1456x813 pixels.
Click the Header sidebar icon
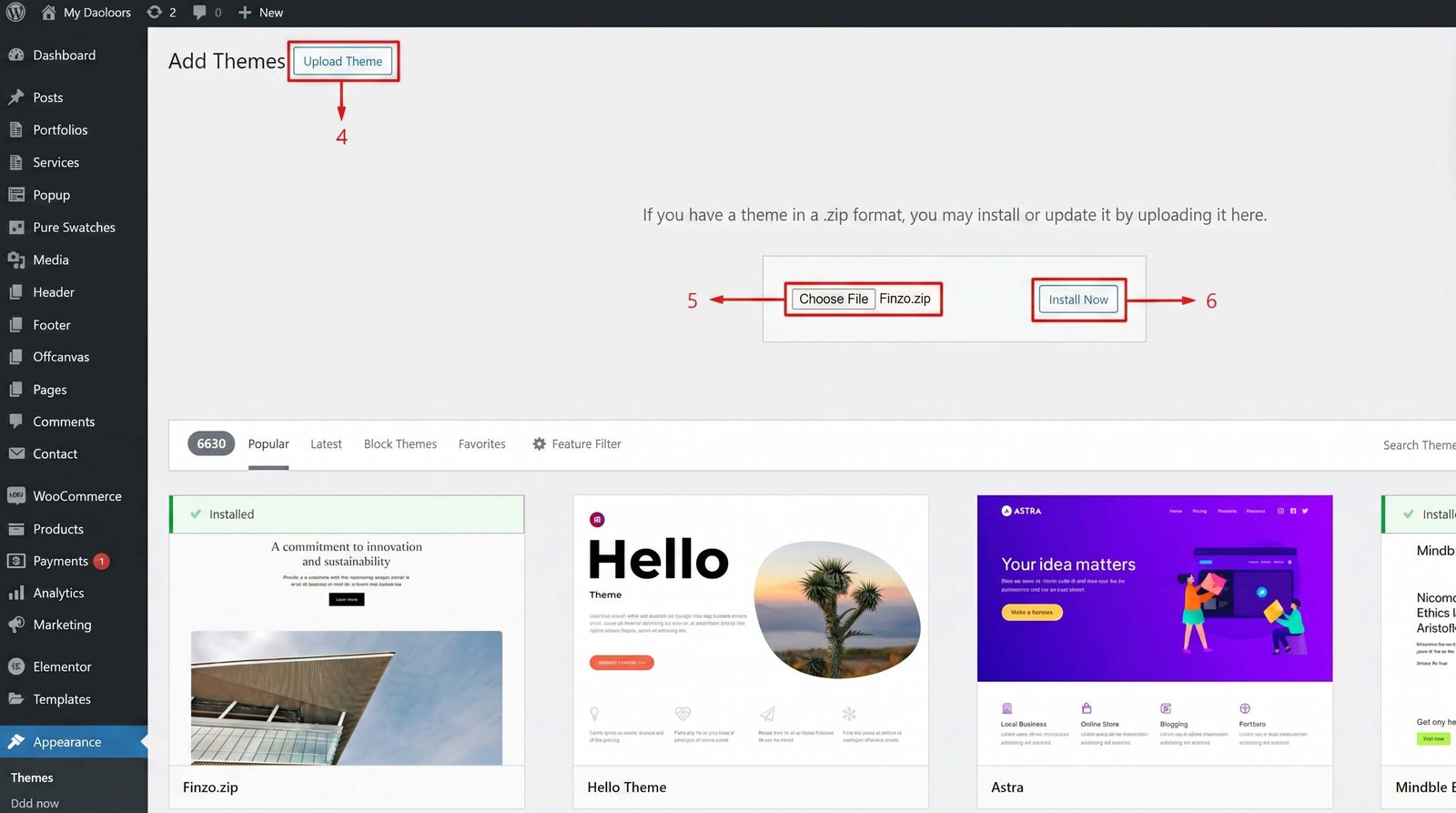tap(15, 292)
